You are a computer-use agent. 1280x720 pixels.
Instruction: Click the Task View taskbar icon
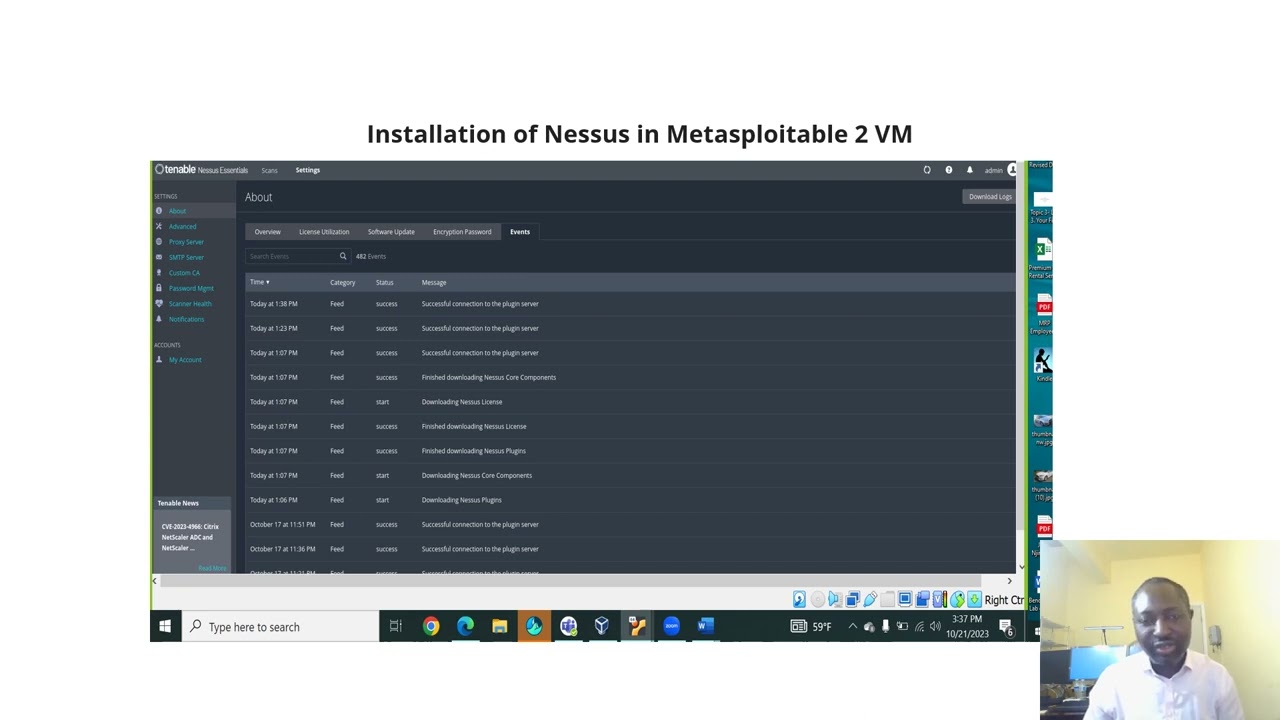[x=396, y=627]
